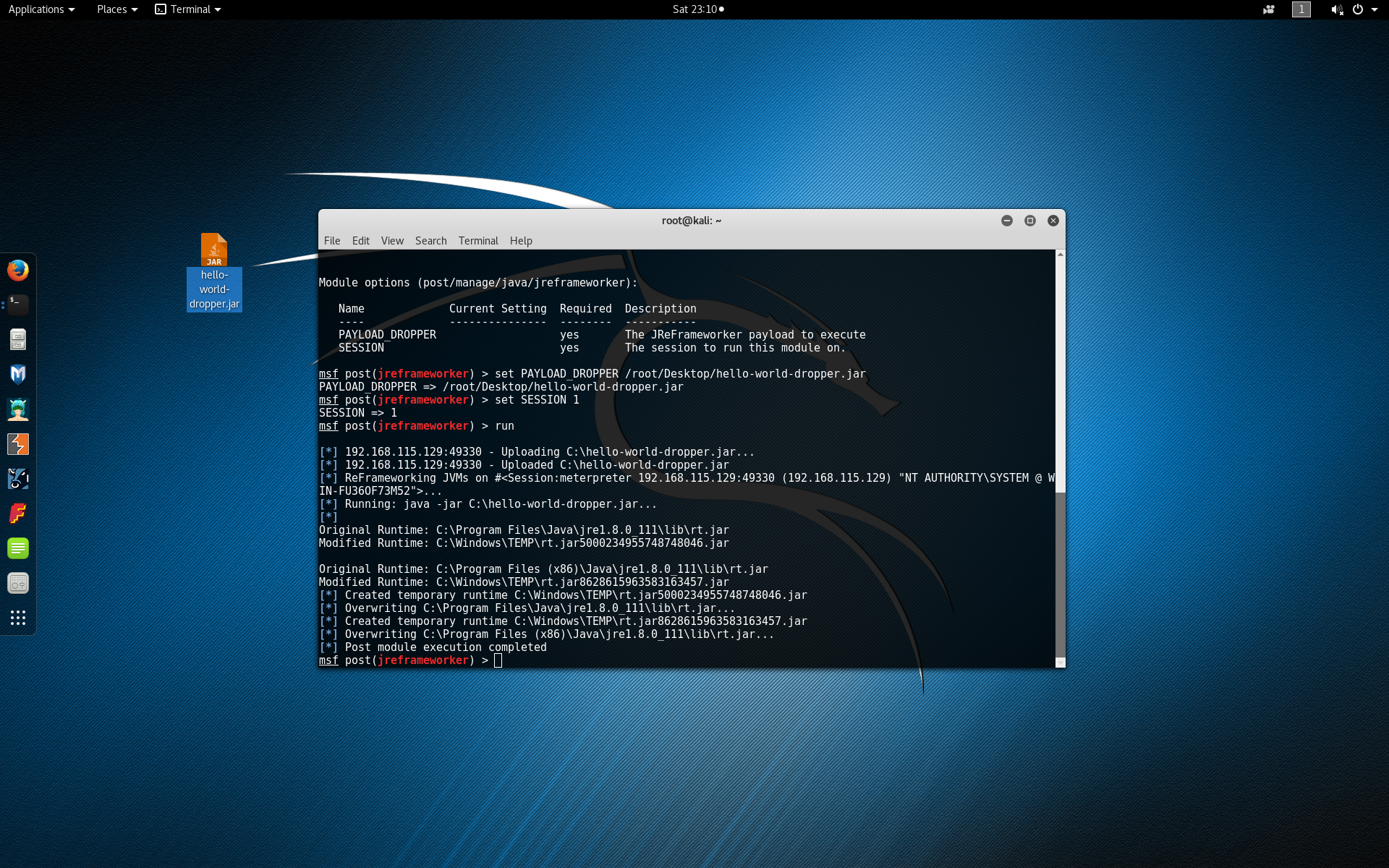This screenshot has width=1389, height=868.
Task: Click the volume icon in top bar
Action: (x=1336, y=9)
